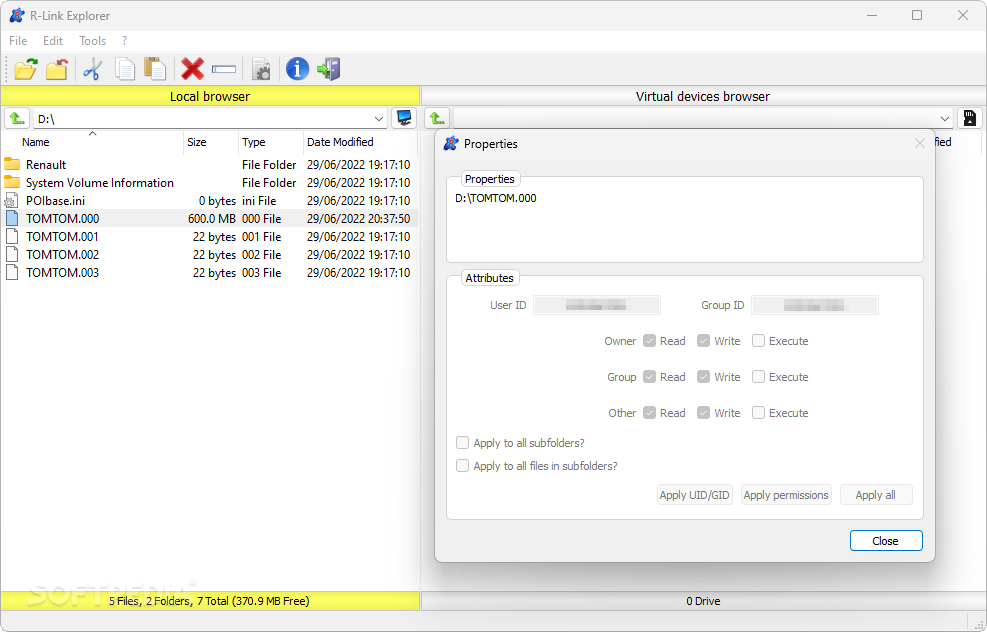Click the rename field toolbar icon

(x=223, y=69)
